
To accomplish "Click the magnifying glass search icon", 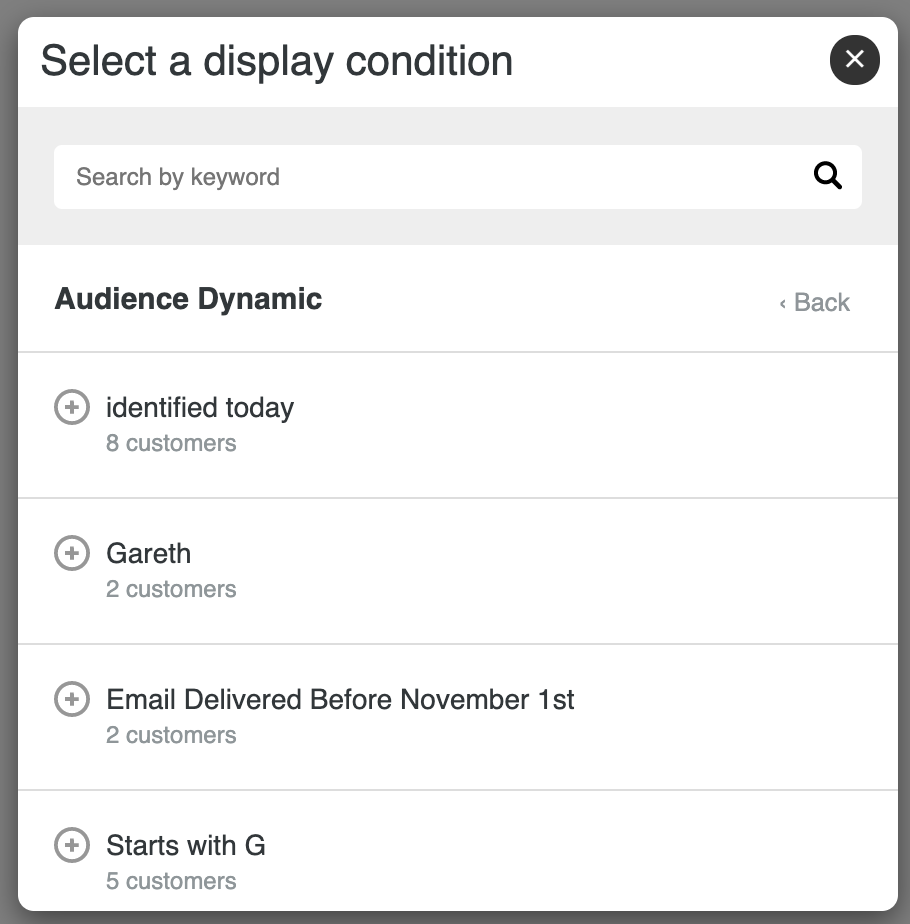I will [827, 176].
